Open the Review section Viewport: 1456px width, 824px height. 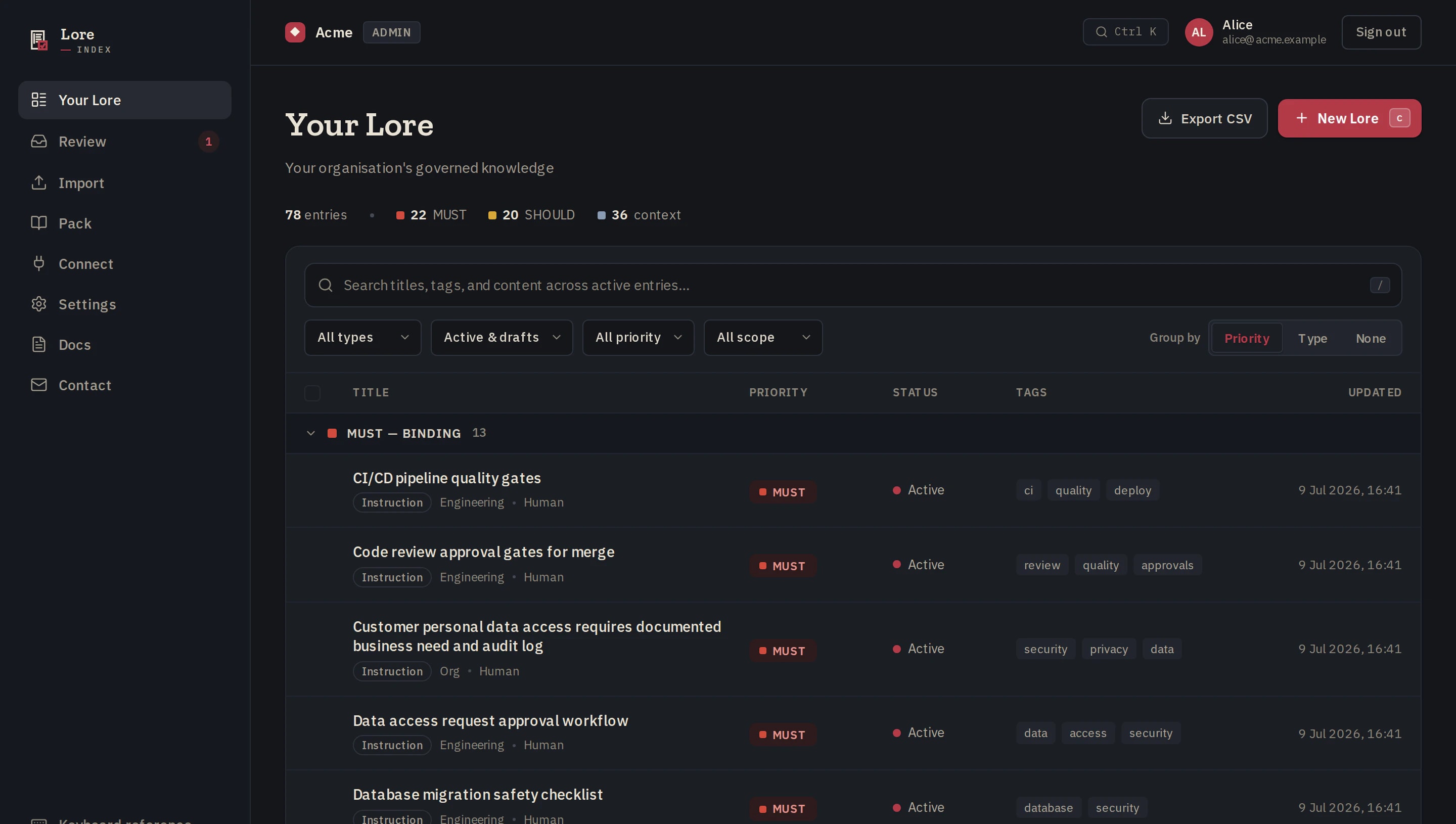(x=124, y=141)
